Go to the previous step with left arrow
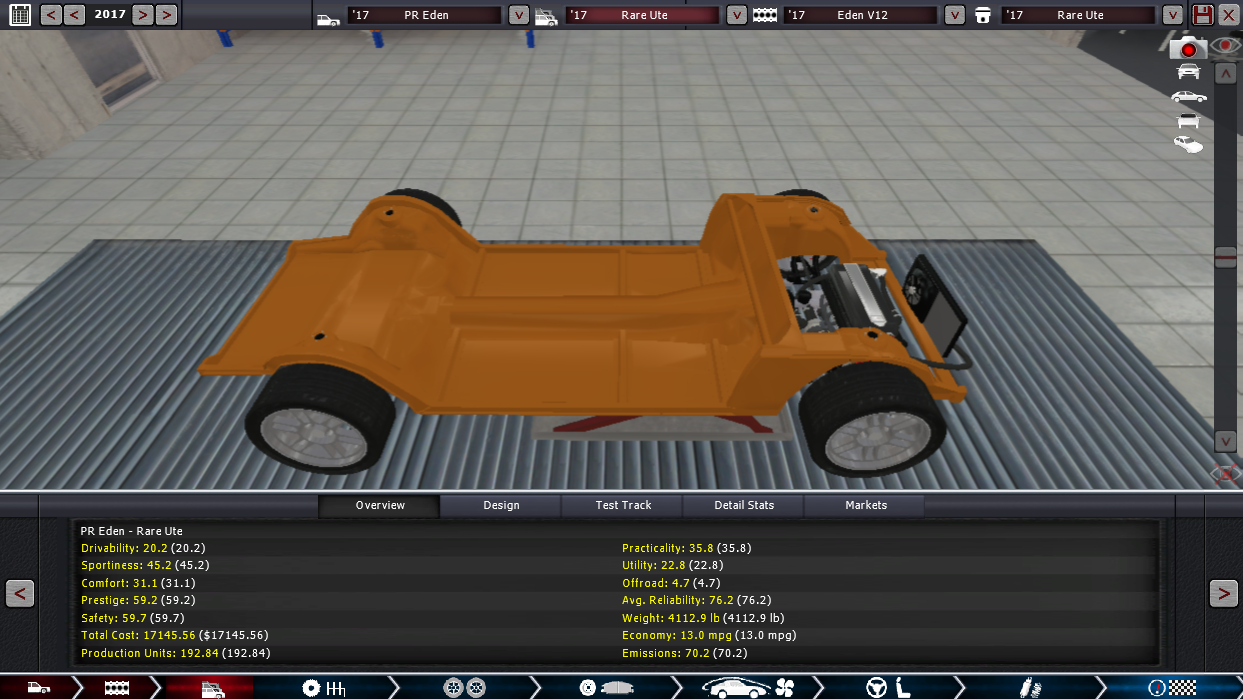This screenshot has width=1243, height=699. (x=20, y=593)
